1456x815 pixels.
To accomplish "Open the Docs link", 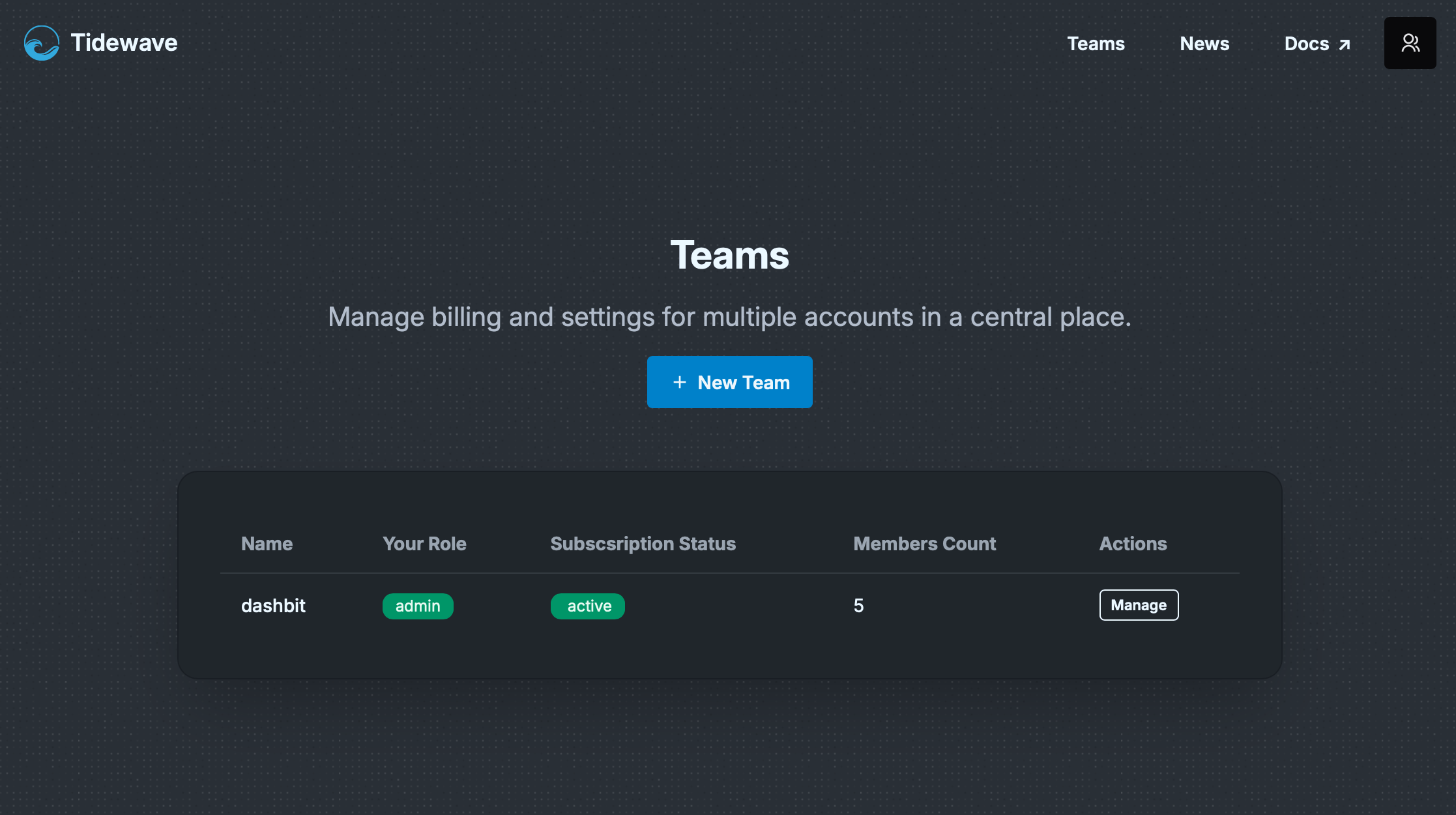I will click(1306, 44).
